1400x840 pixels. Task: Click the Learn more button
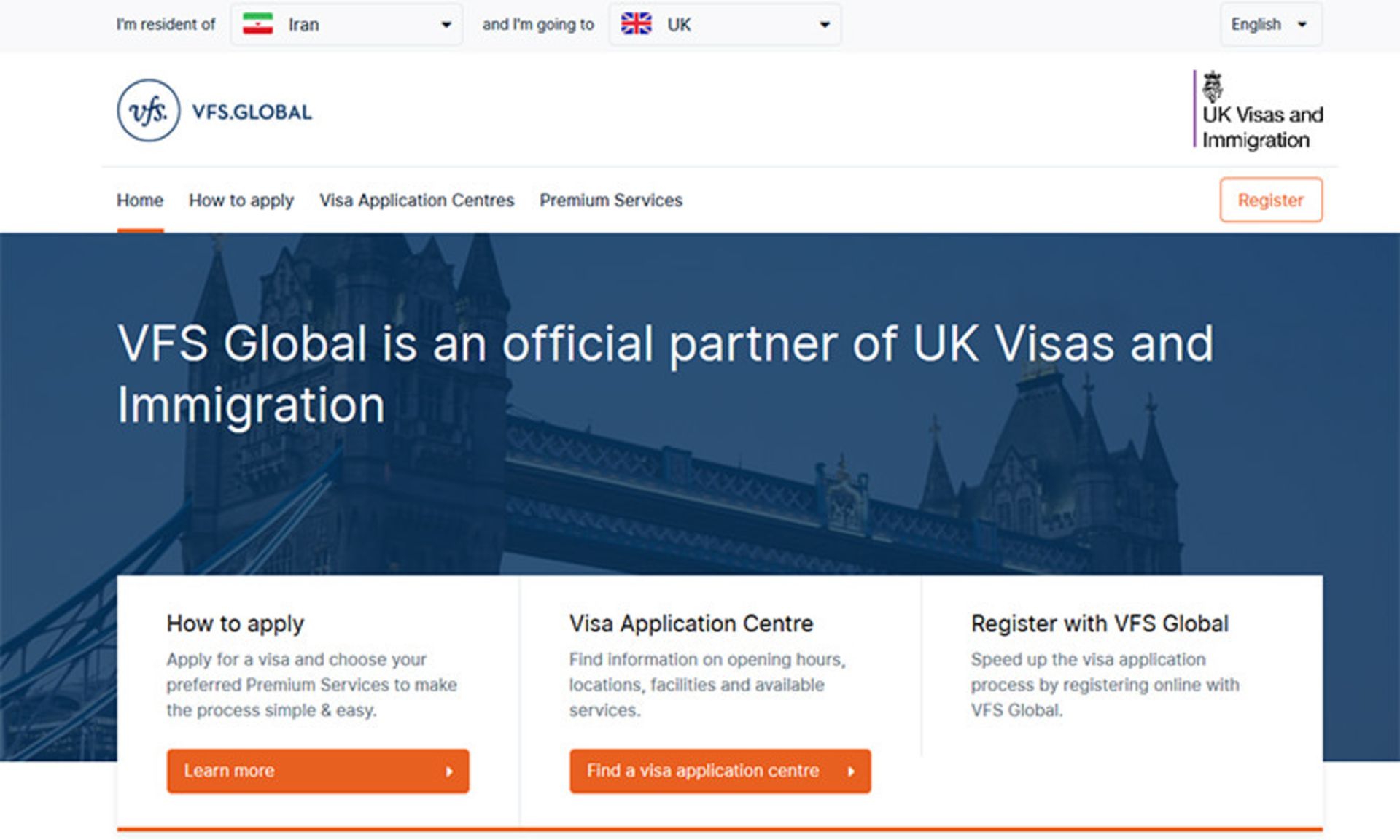(x=318, y=771)
